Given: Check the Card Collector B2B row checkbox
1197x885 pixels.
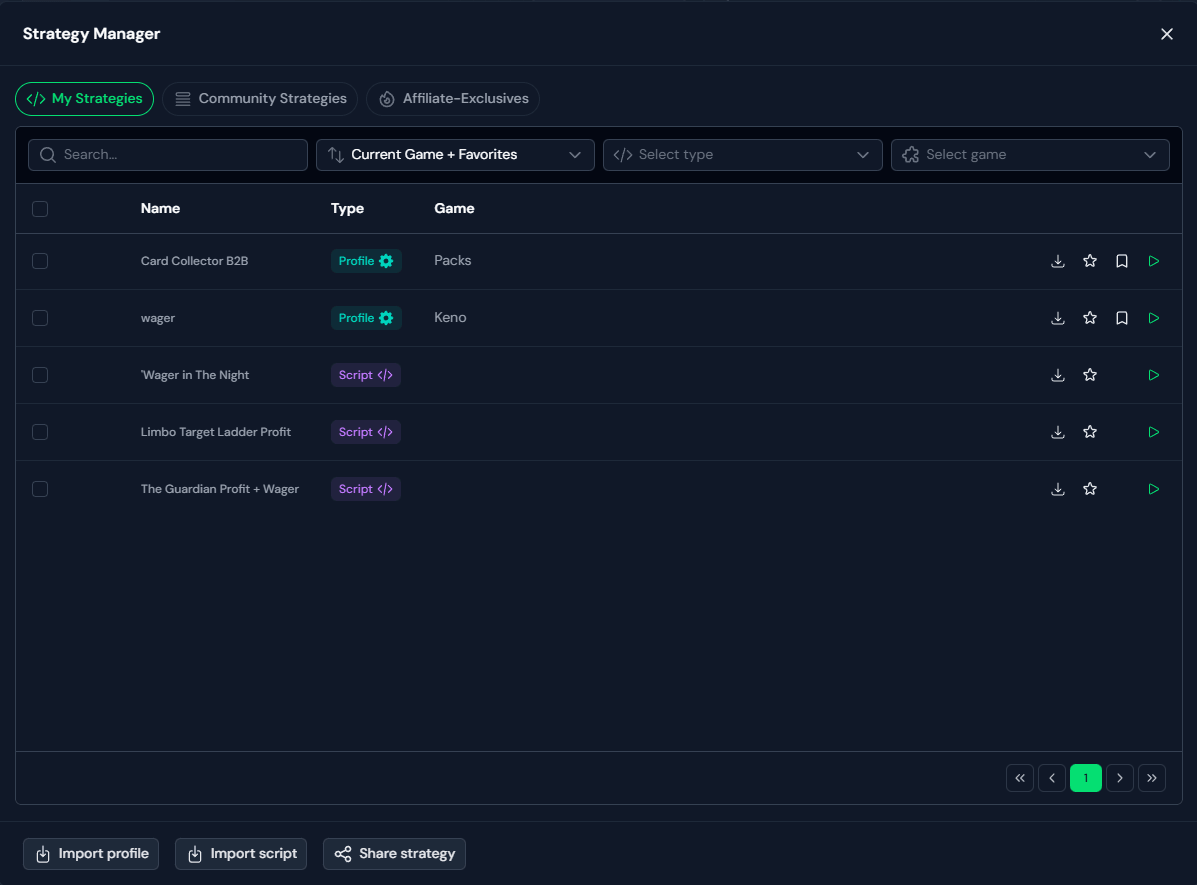Looking at the screenshot, I should pyautogui.click(x=40, y=261).
